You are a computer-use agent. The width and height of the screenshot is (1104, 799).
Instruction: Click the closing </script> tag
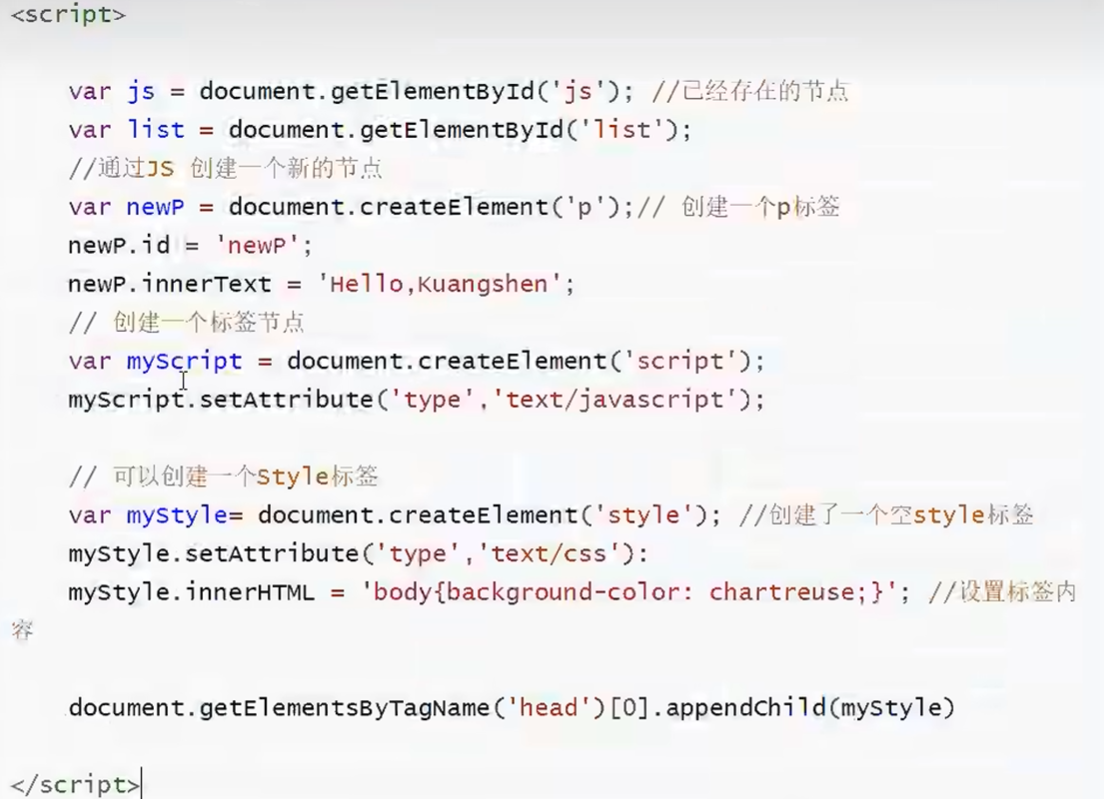click(x=75, y=784)
